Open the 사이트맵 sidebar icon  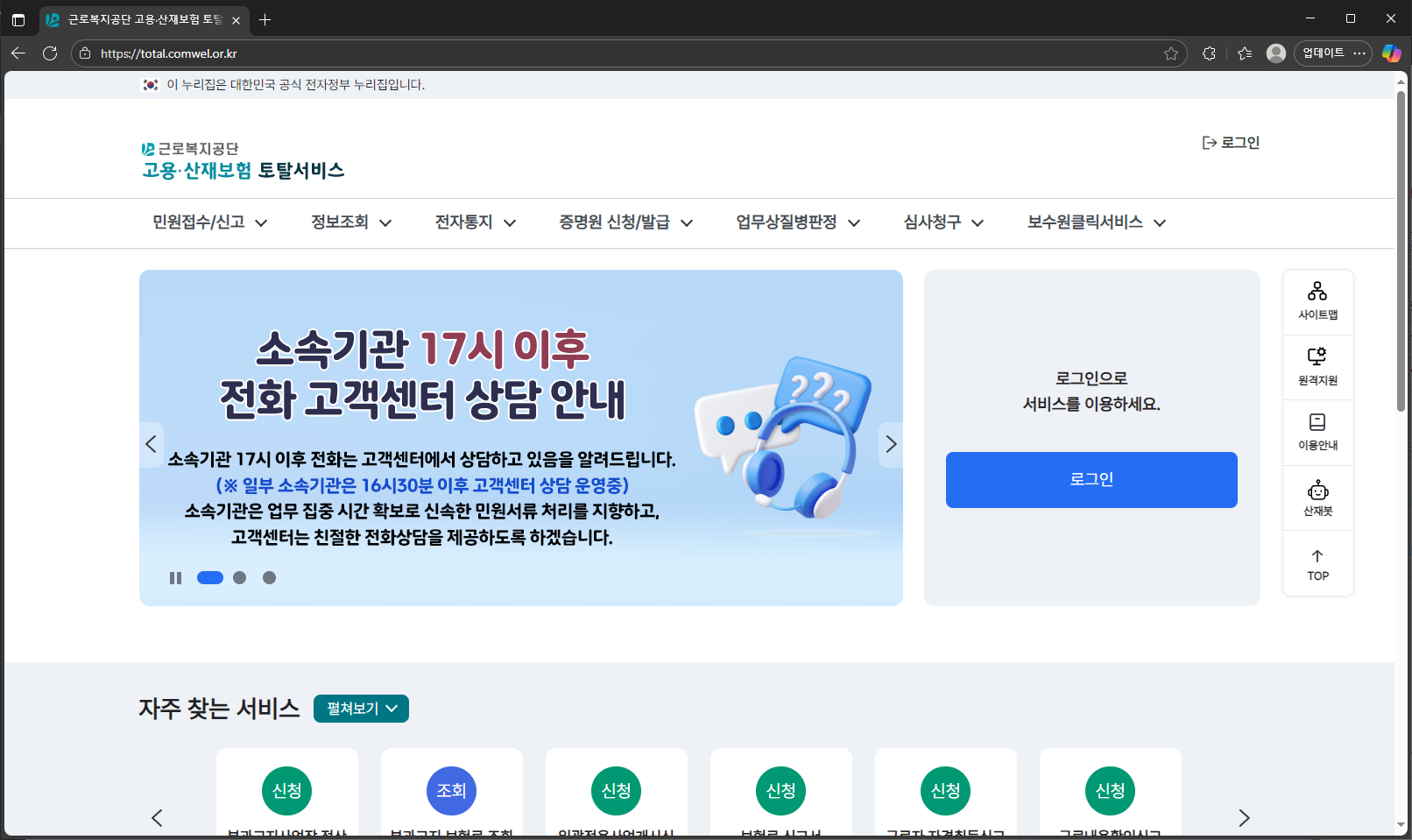point(1317,300)
